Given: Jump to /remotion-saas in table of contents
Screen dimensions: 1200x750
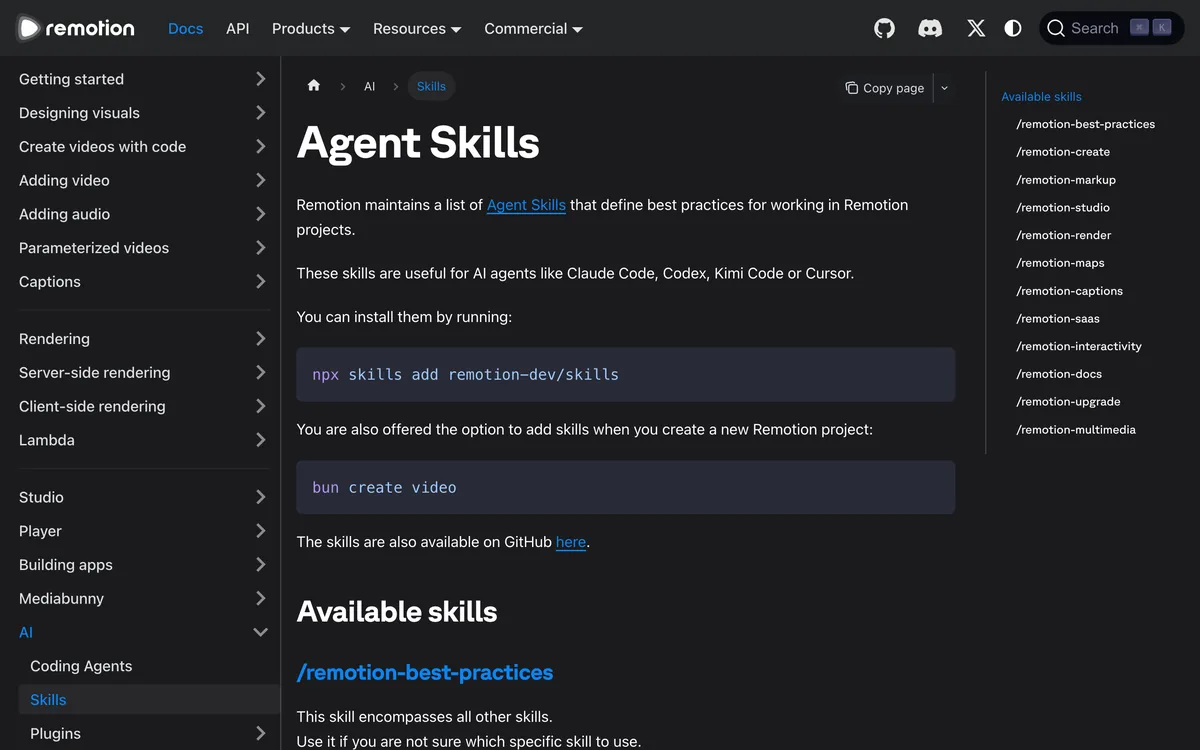Looking at the screenshot, I should tap(1058, 318).
